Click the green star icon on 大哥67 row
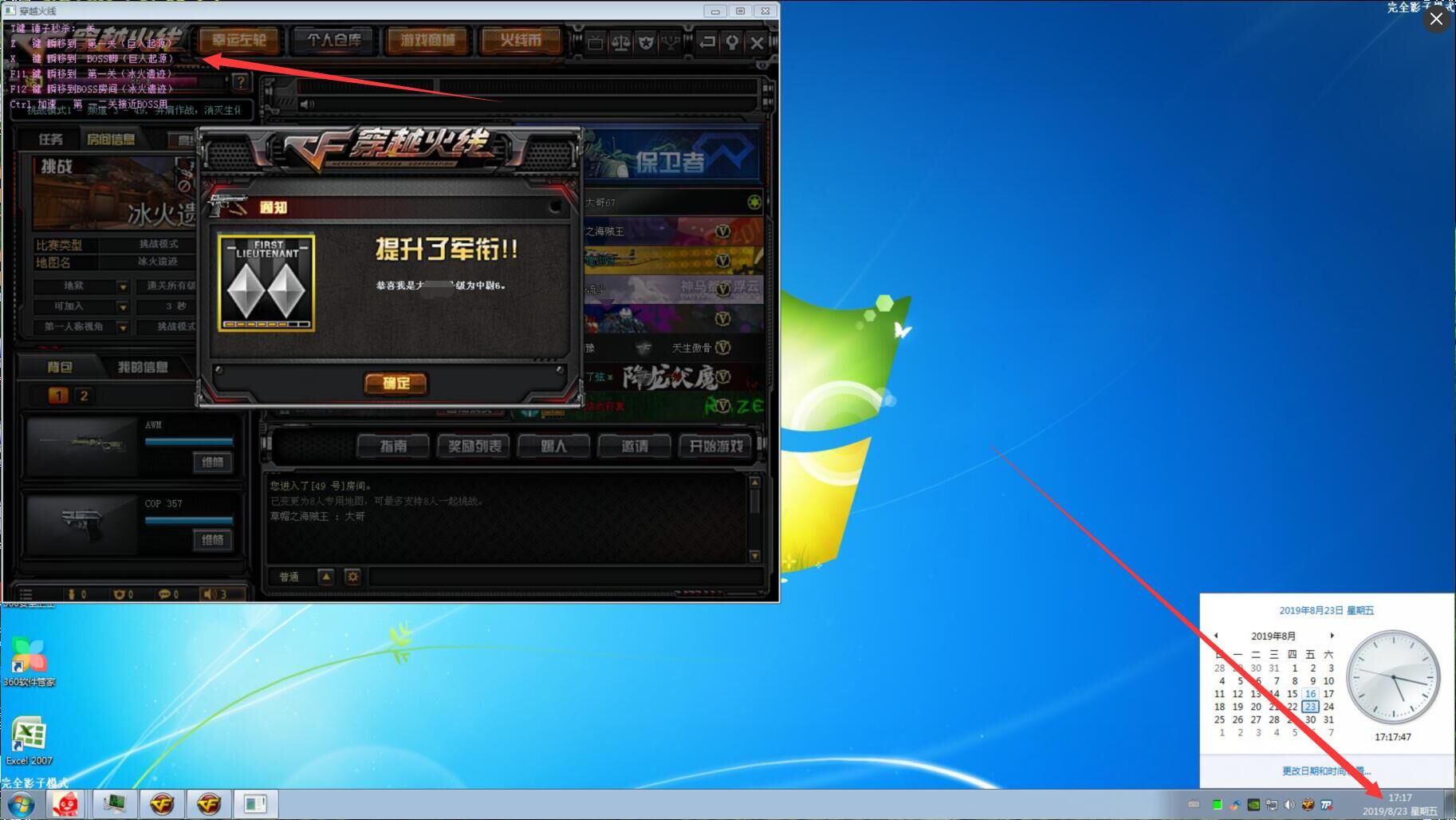 tap(754, 203)
